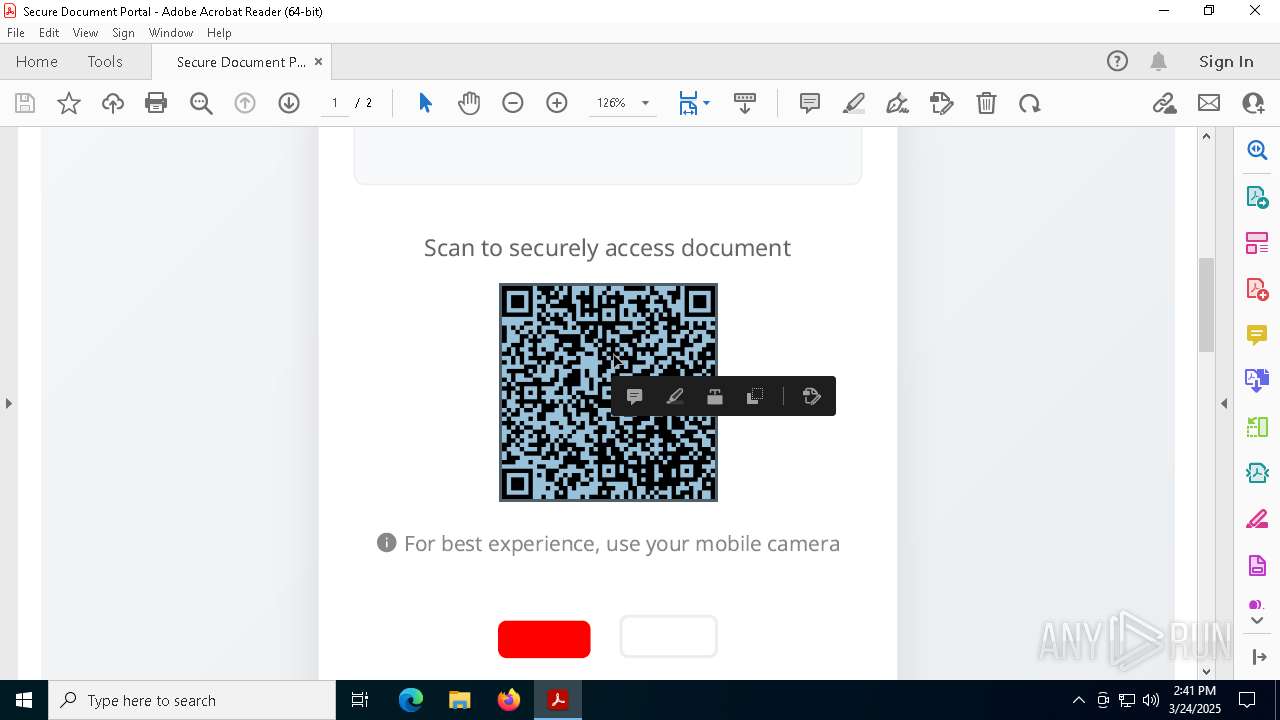Save the file using the floppy disk icon

point(25,103)
